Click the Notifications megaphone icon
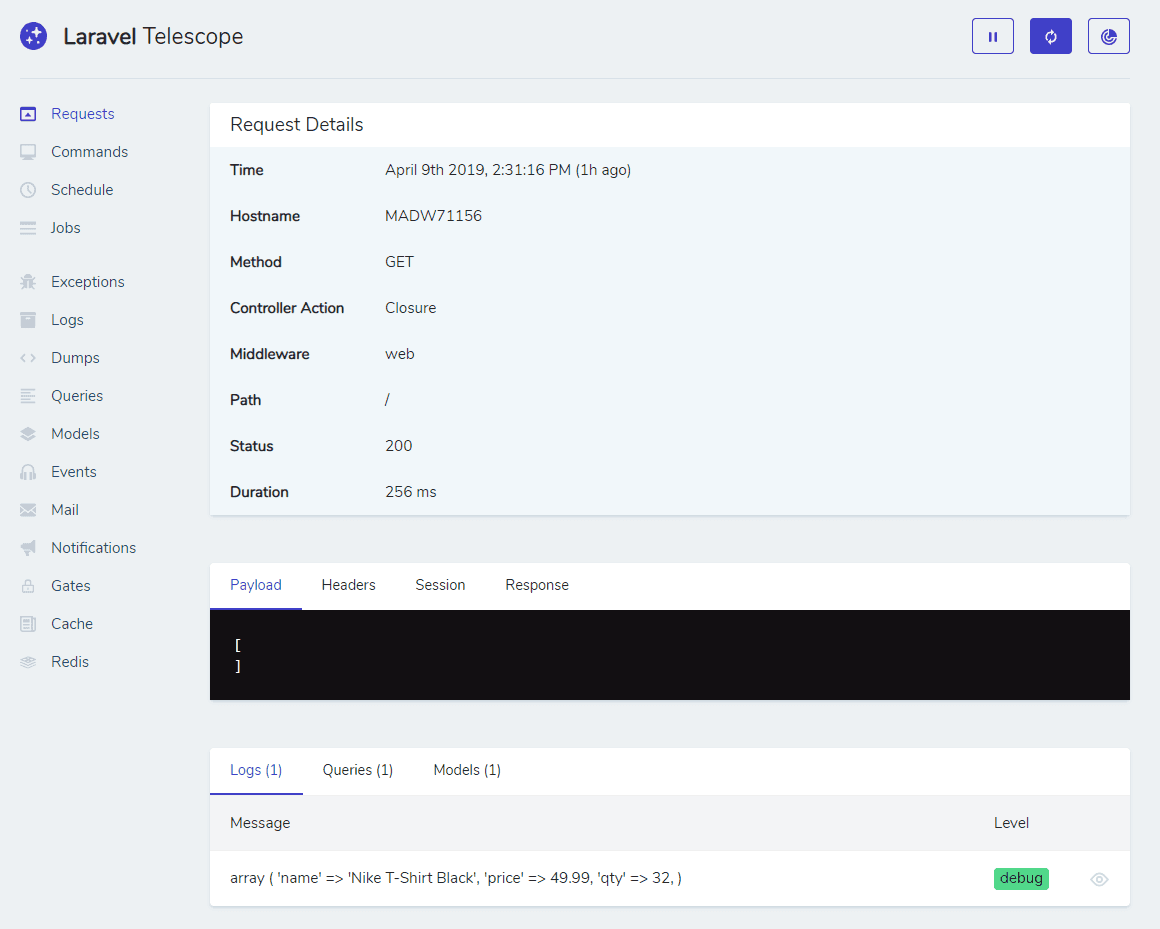 click(27, 547)
